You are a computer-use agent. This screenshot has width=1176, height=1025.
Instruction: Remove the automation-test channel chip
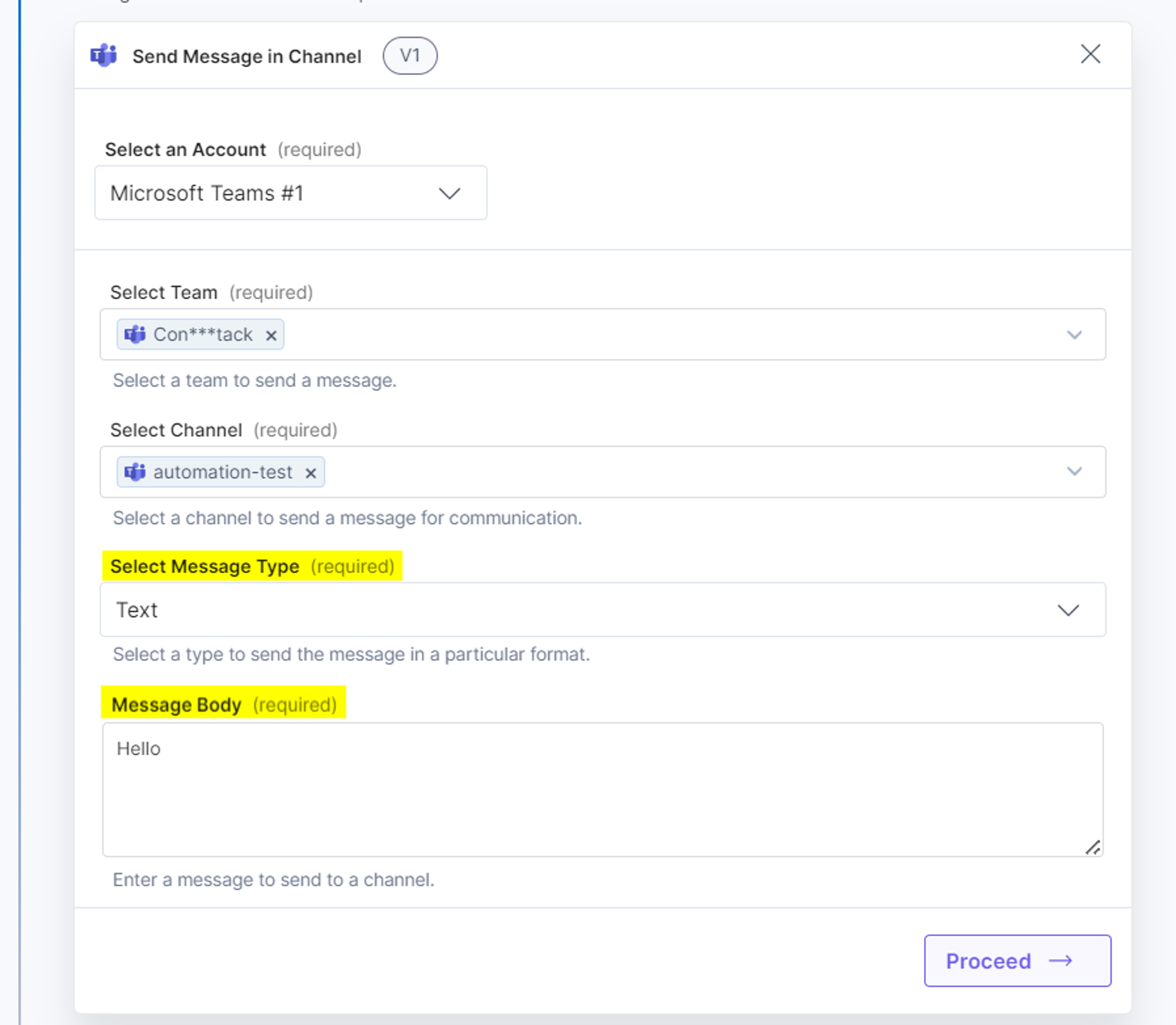311,473
